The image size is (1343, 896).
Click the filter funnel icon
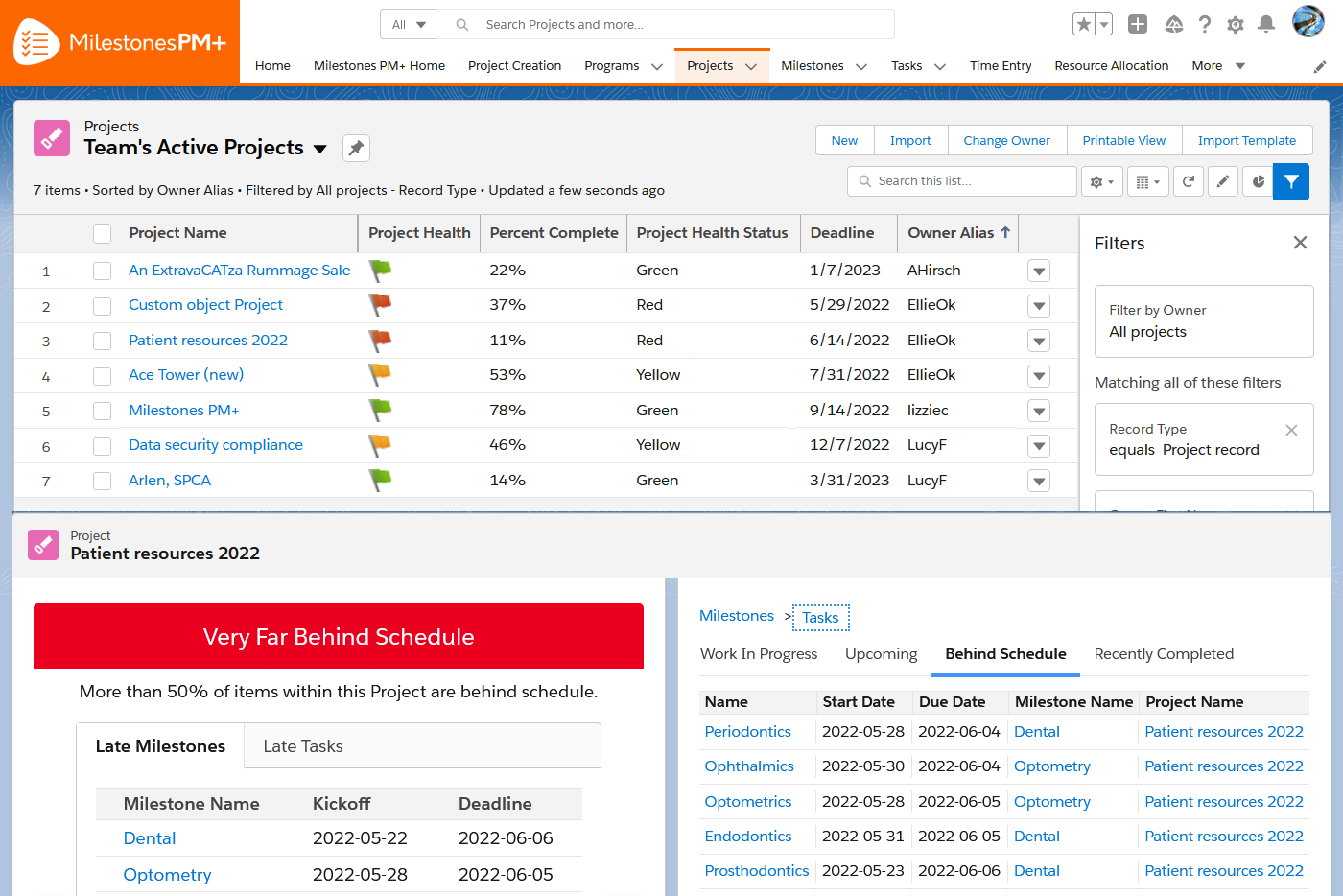[1291, 181]
